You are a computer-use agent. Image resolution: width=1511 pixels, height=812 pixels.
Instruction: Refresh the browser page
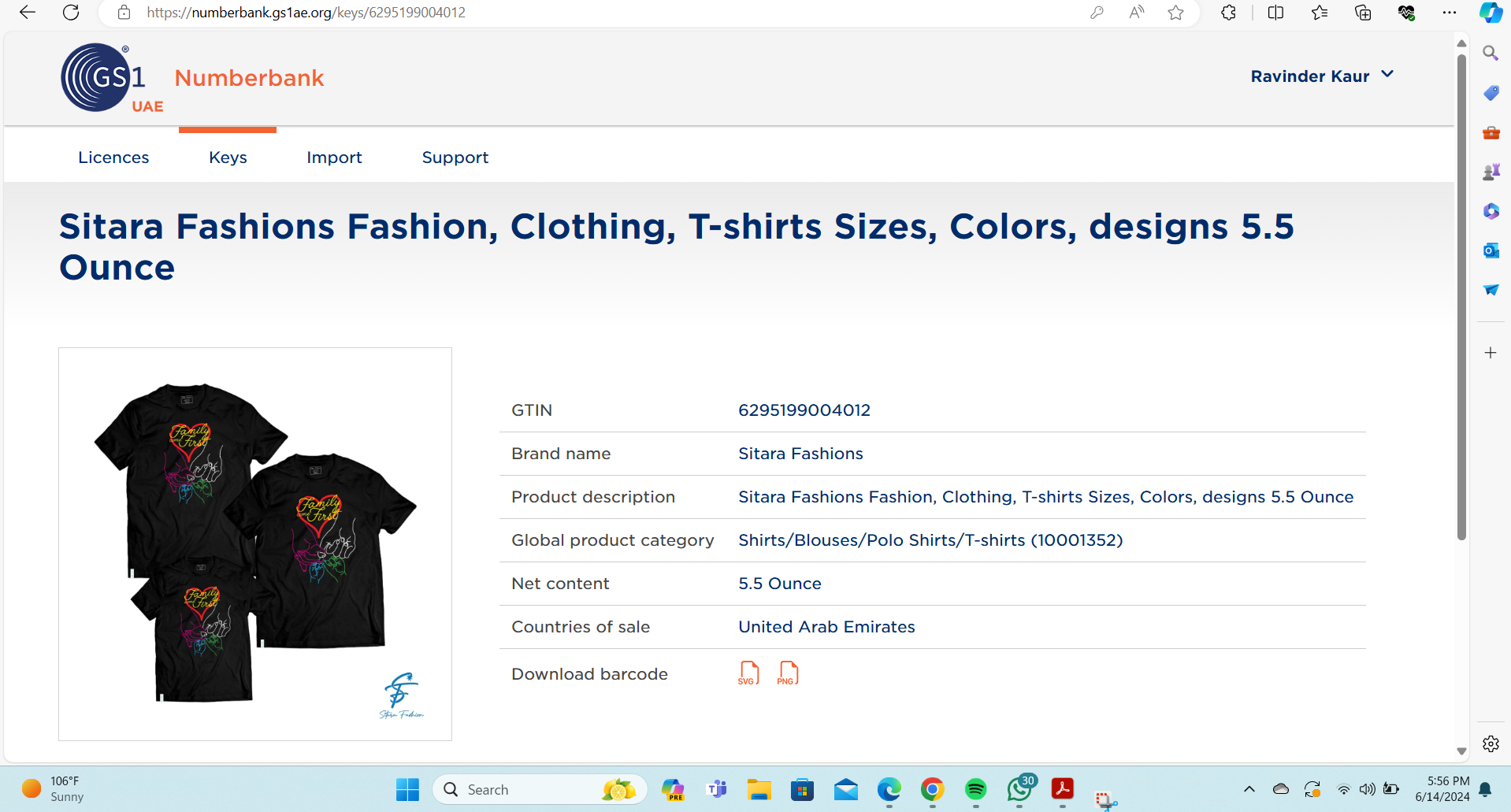click(71, 13)
